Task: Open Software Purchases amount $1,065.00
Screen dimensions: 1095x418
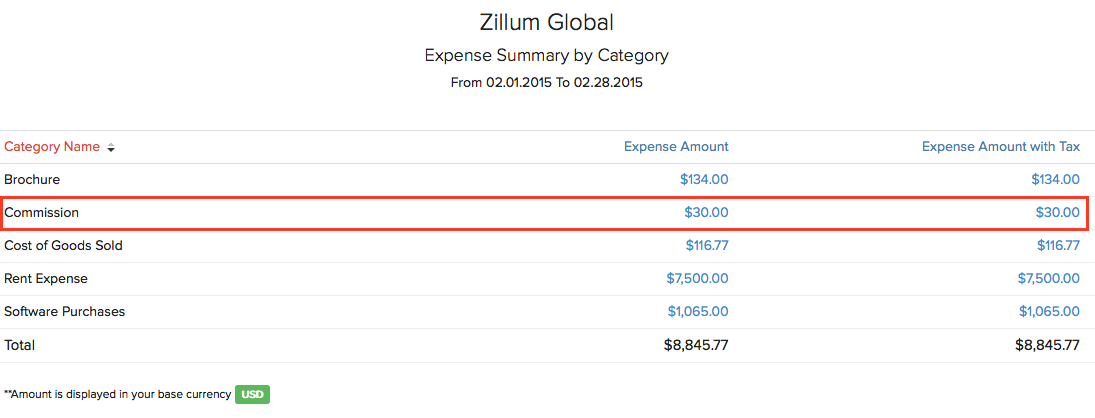Action: tap(698, 312)
